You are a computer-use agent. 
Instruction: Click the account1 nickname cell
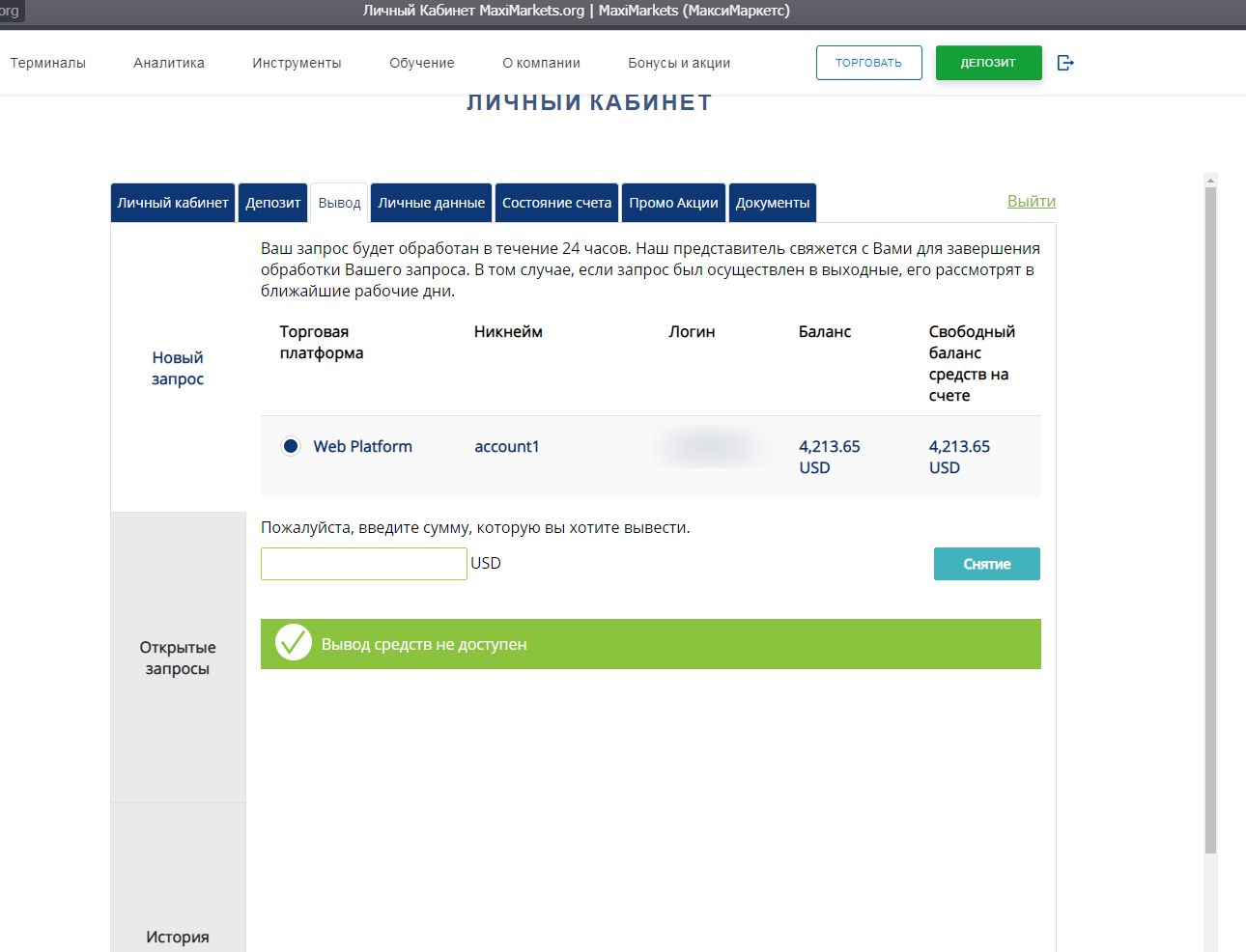(507, 446)
